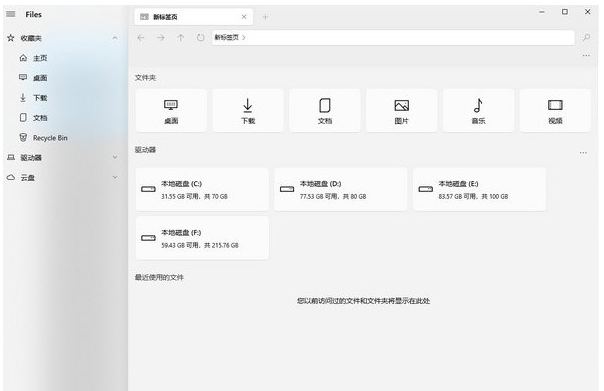Open search with the magnifier icon
The width and height of the screenshot is (604, 391).
click(586, 37)
